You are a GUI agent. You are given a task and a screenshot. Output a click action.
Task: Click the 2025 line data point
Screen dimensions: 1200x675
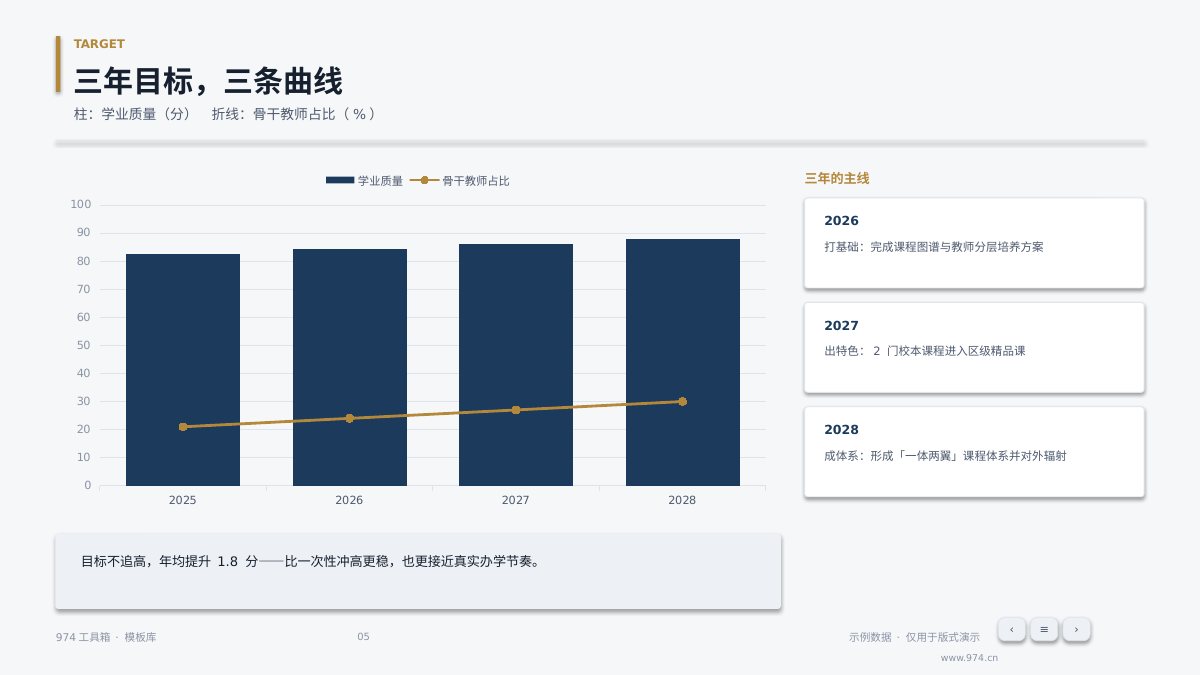183,427
